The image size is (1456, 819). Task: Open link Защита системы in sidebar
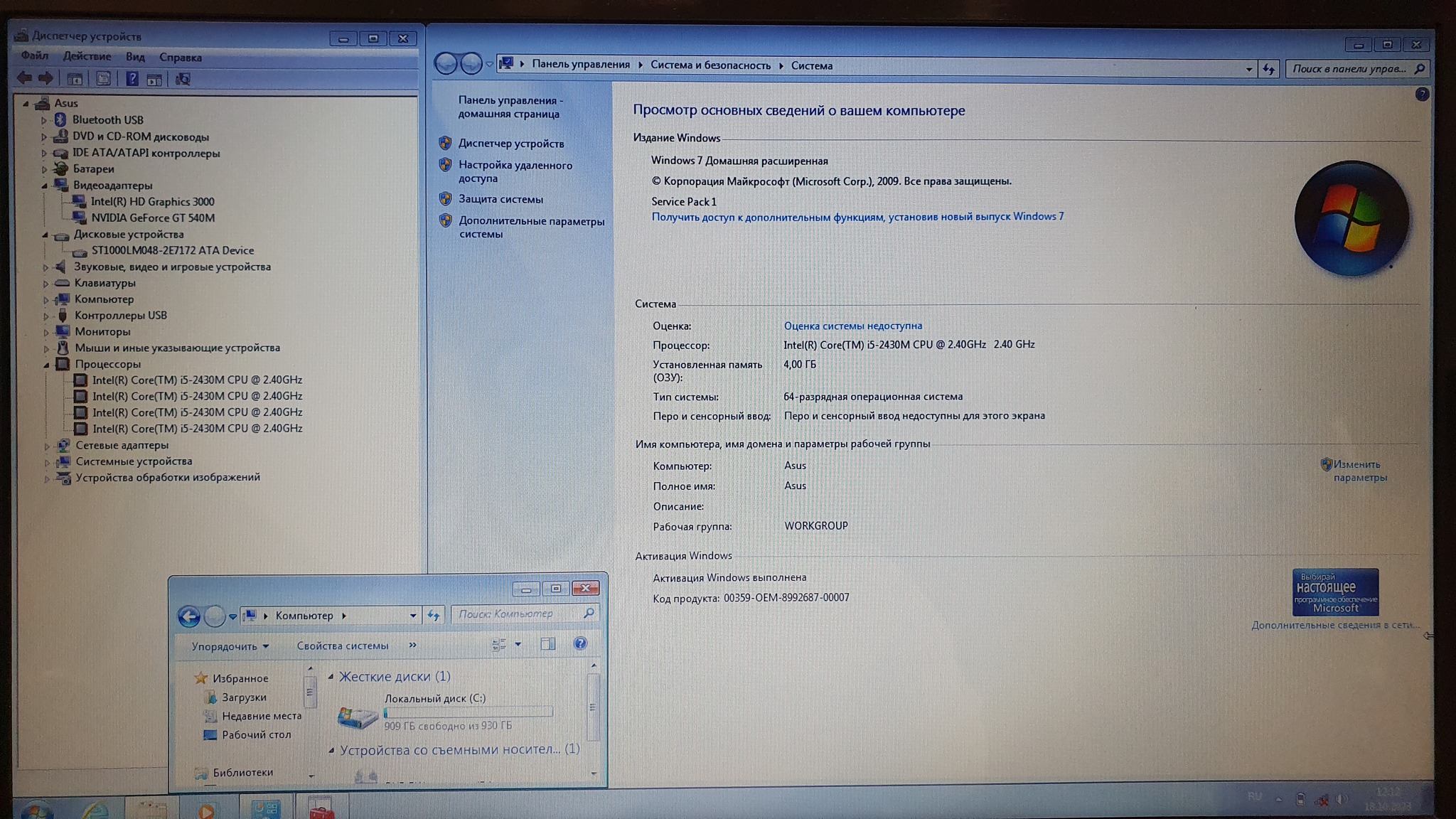click(500, 200)
